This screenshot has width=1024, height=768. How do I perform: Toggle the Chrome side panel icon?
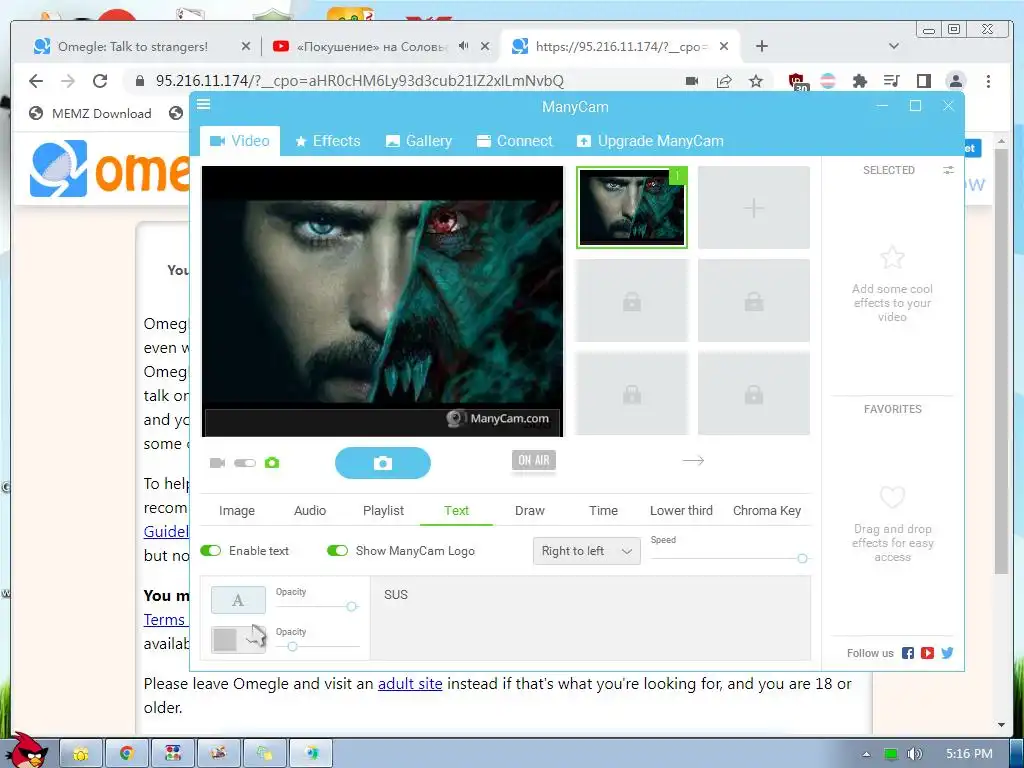tap(923, 81)
